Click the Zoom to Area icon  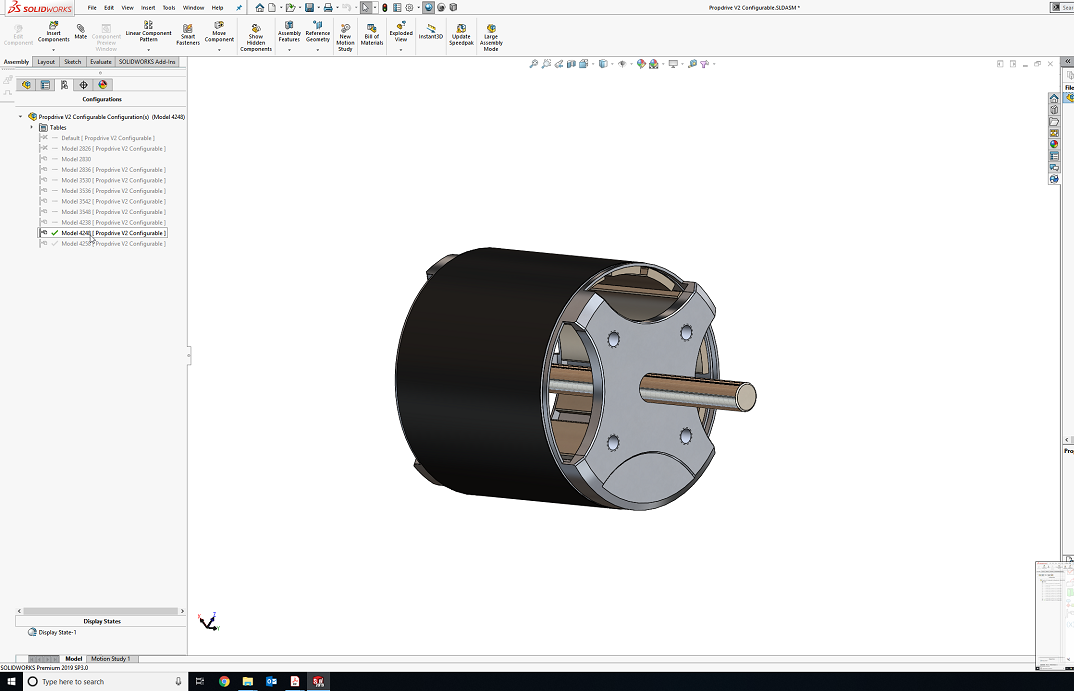click(546, 64)
